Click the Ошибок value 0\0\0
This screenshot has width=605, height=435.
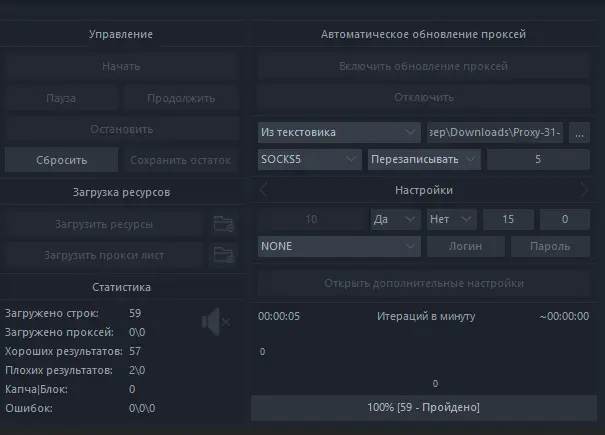142,408
